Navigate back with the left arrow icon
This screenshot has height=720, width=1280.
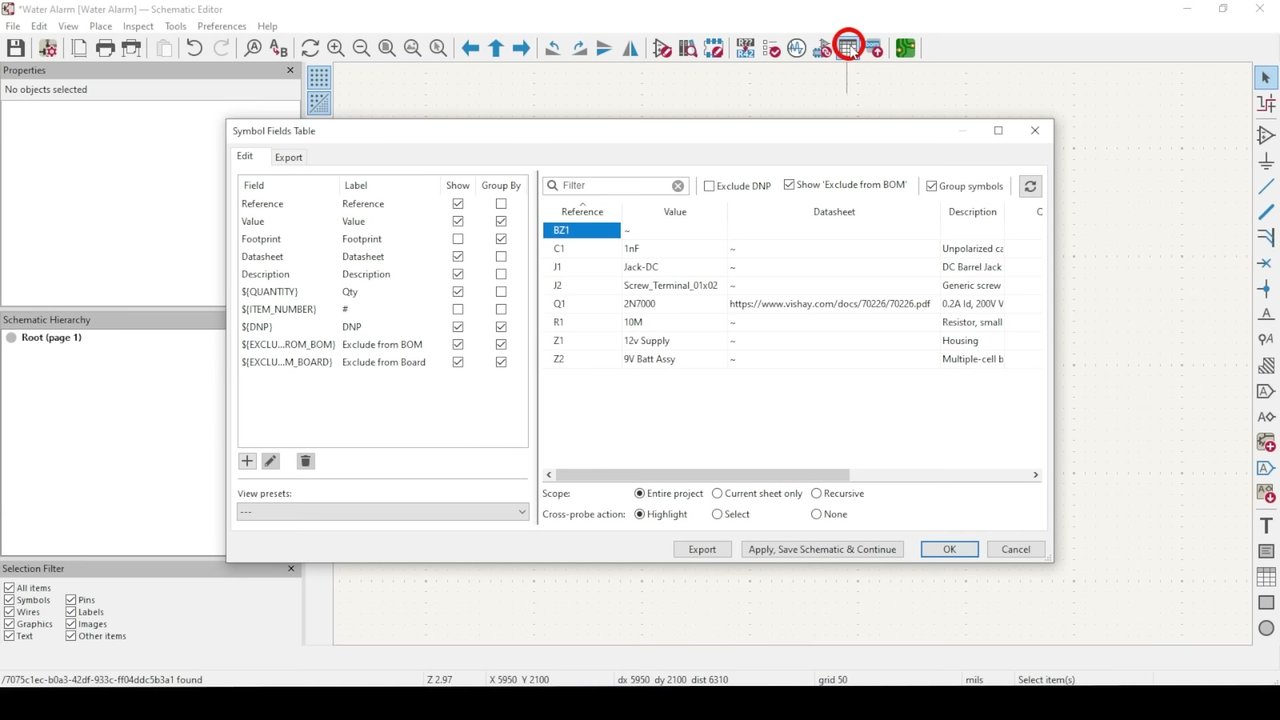pyautogui.click(x=470, y=48)
